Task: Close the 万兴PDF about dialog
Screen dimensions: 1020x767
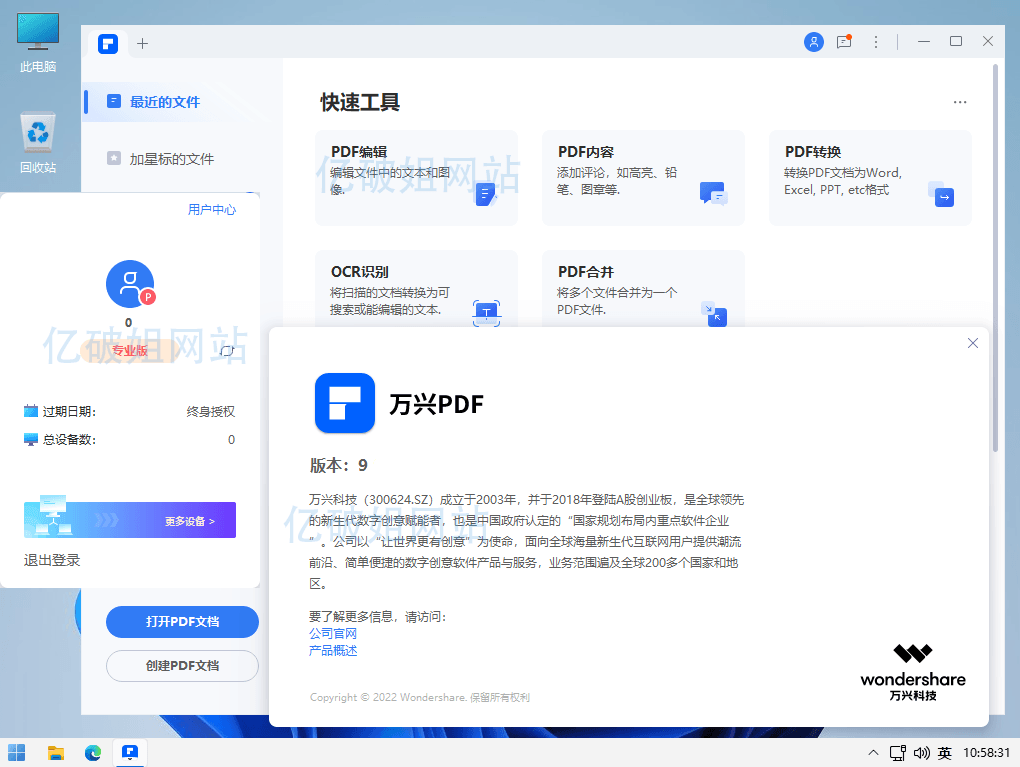Action: (973, 343)
